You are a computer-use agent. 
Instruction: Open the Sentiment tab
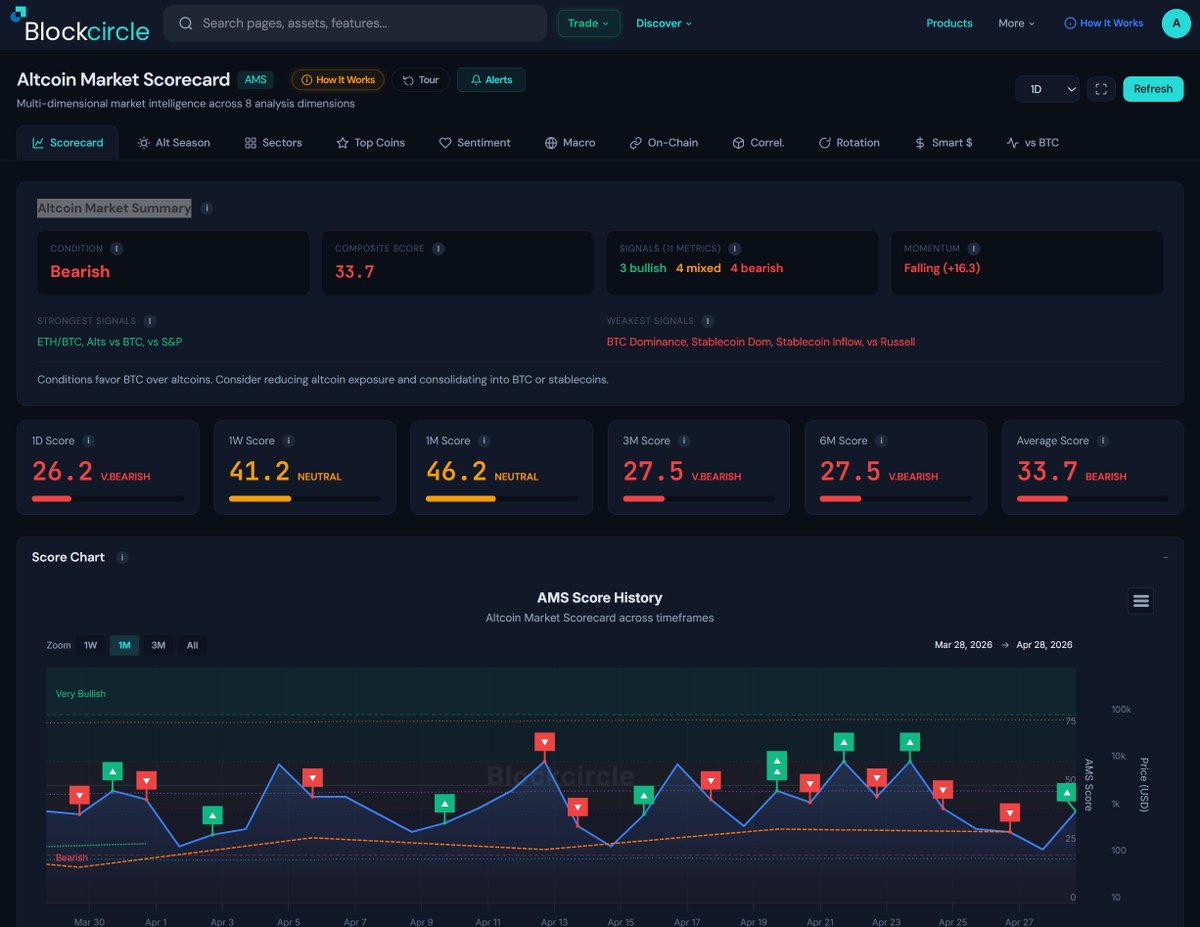pyautogui.click(x=475, y=143)
